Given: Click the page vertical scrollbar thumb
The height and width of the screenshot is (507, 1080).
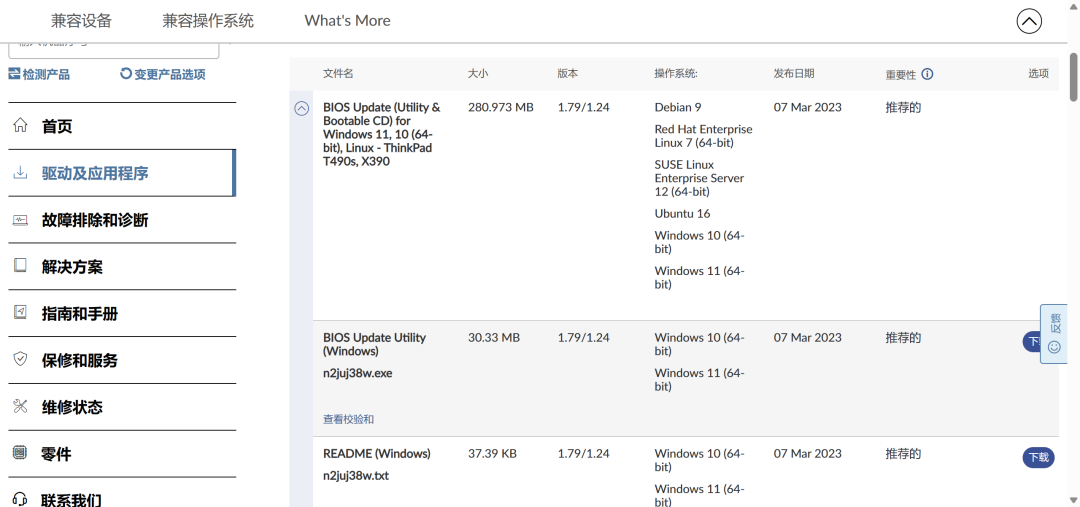Looking at the screenshot, I should click(x=1074, y=76).
